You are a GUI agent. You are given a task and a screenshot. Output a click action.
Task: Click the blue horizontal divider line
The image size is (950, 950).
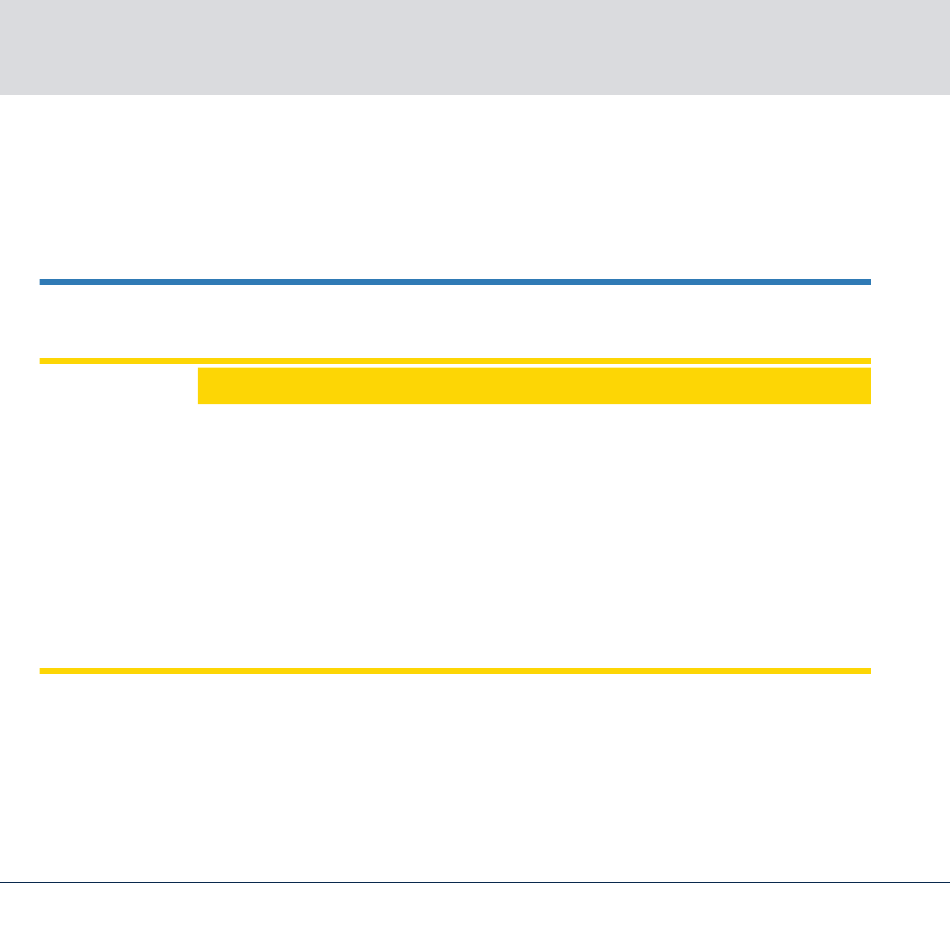pos(455,282)
